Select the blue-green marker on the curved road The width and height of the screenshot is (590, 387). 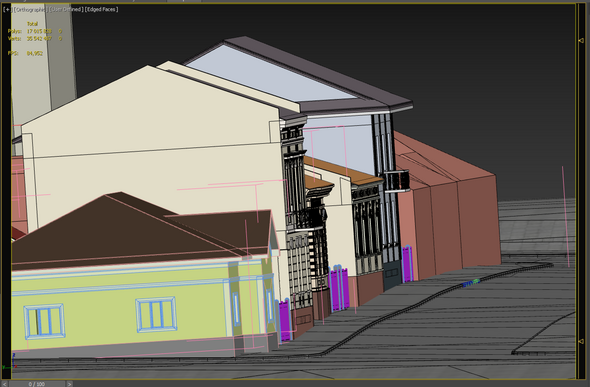pos(471,283)
